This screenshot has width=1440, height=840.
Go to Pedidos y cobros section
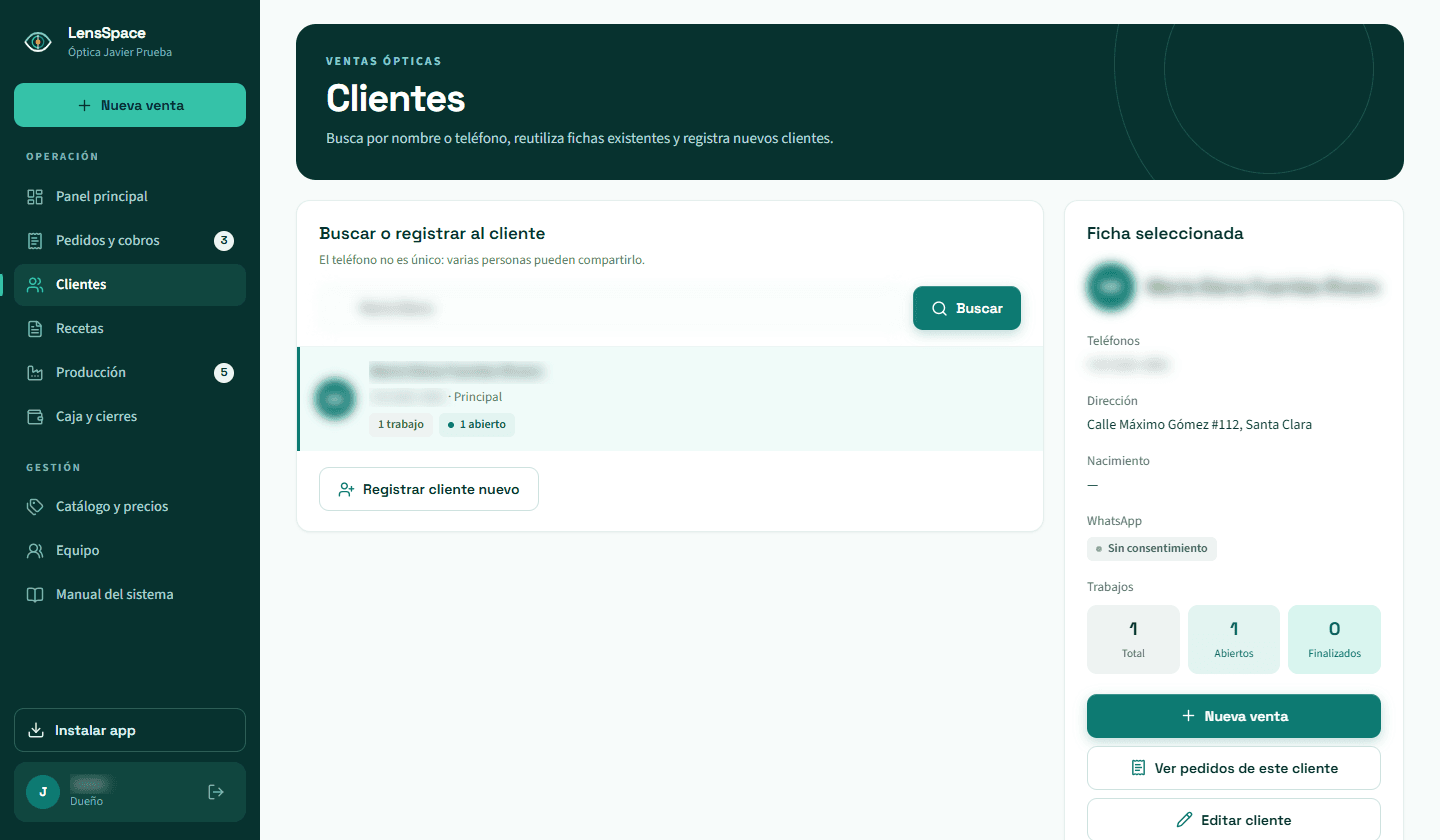point(130,241)
